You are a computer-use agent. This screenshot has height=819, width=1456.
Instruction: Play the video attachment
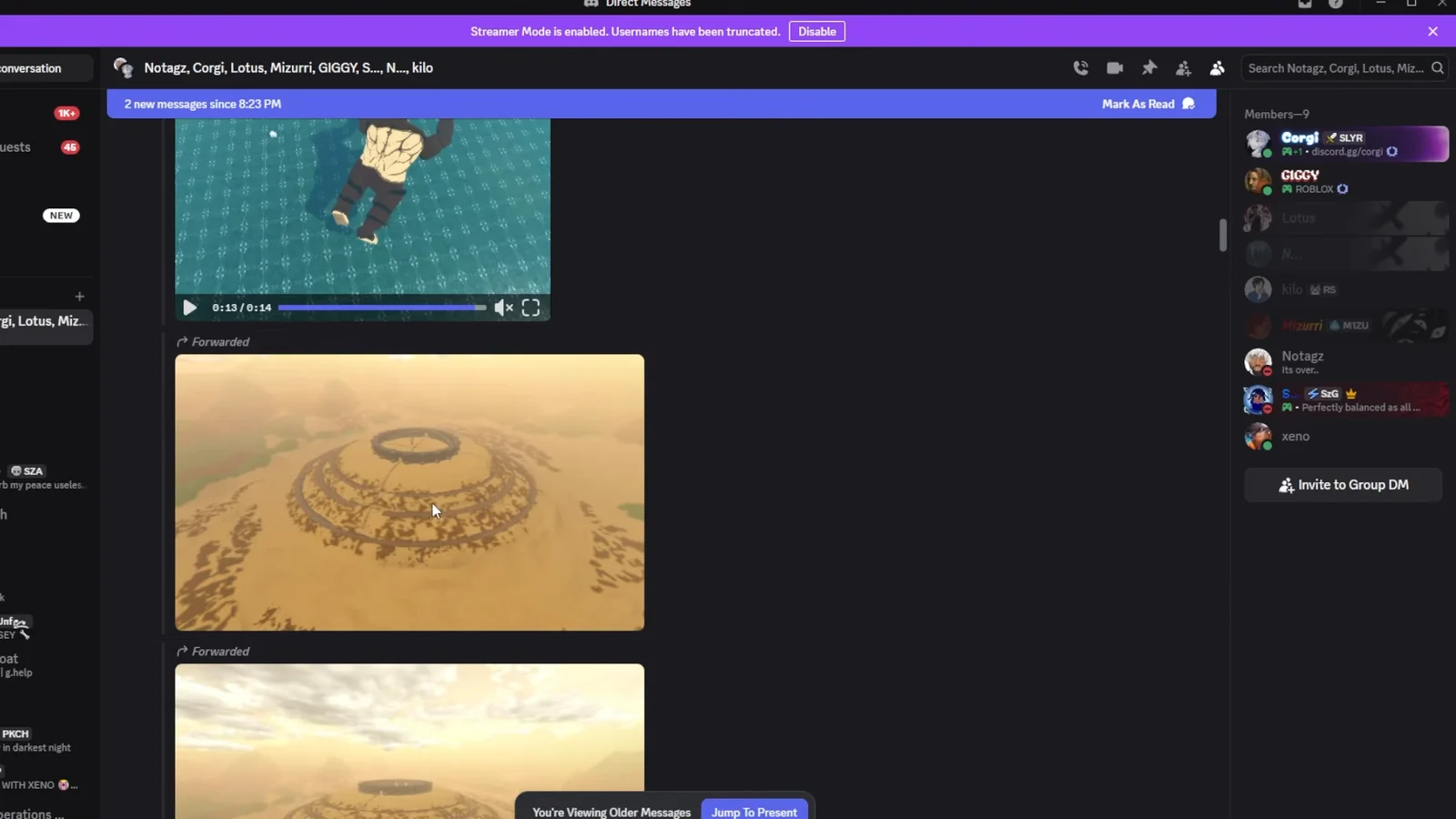click(x=189, y=308)
